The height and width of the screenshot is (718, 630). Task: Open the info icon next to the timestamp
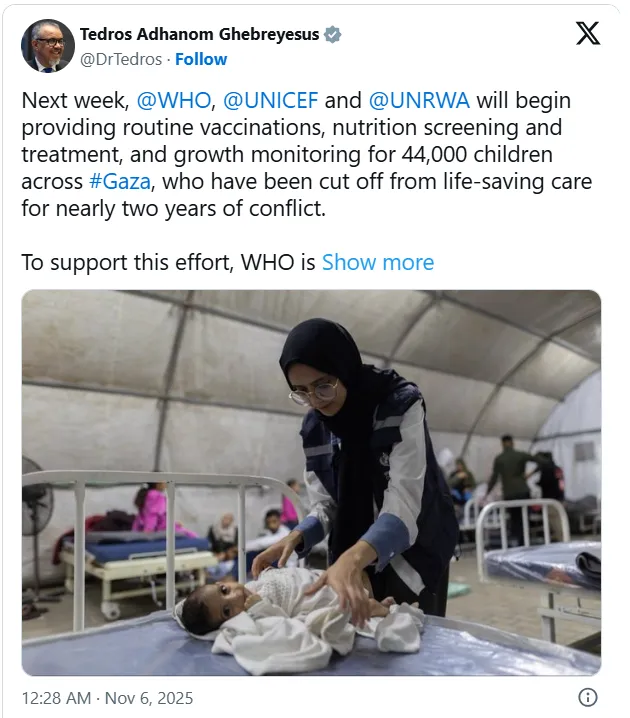point(588,697)
